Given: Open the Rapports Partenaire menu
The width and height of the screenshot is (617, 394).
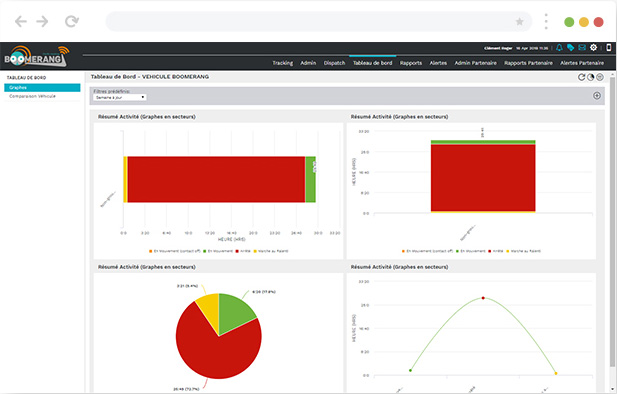Looking at the screenshot, I should click(528, 63).
